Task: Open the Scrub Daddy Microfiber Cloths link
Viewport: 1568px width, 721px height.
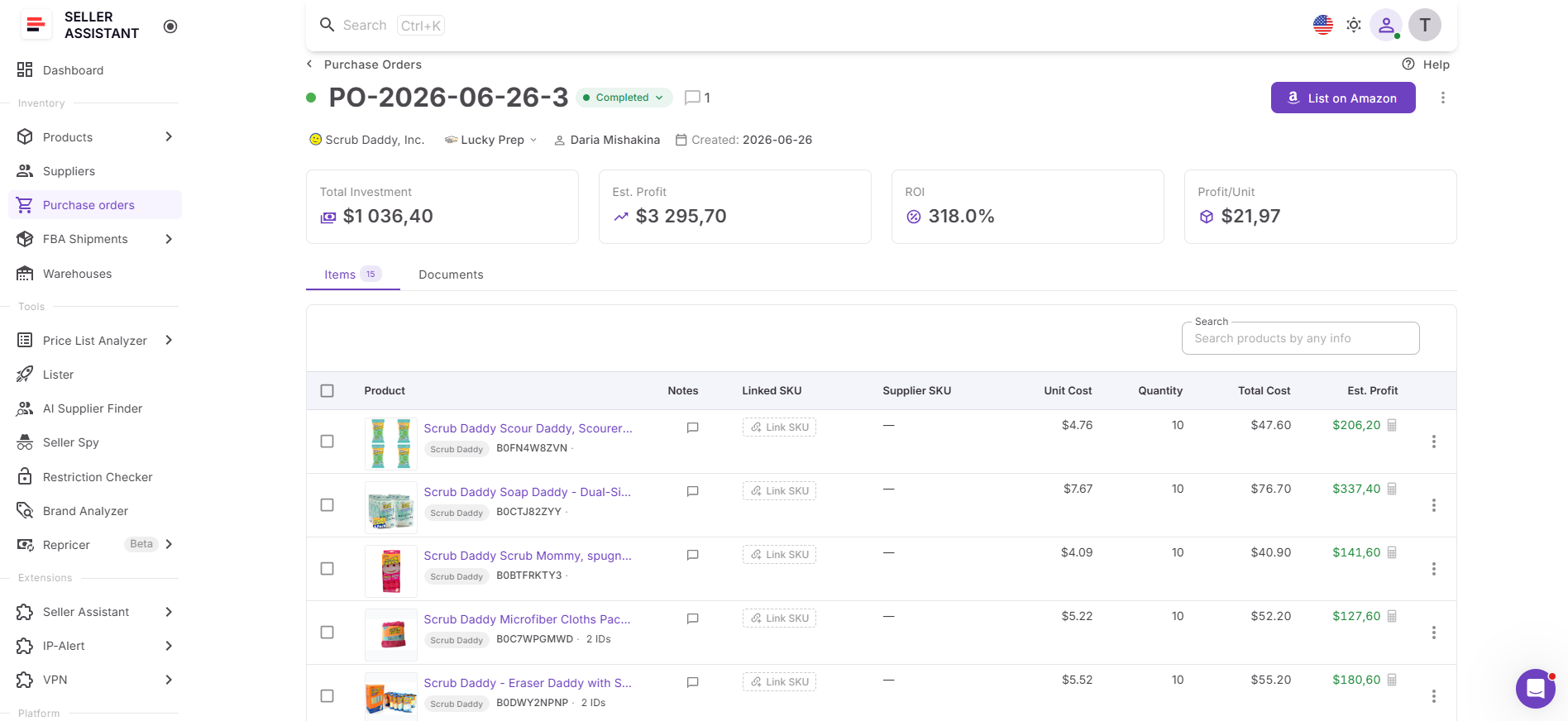Action: (527, 619)
